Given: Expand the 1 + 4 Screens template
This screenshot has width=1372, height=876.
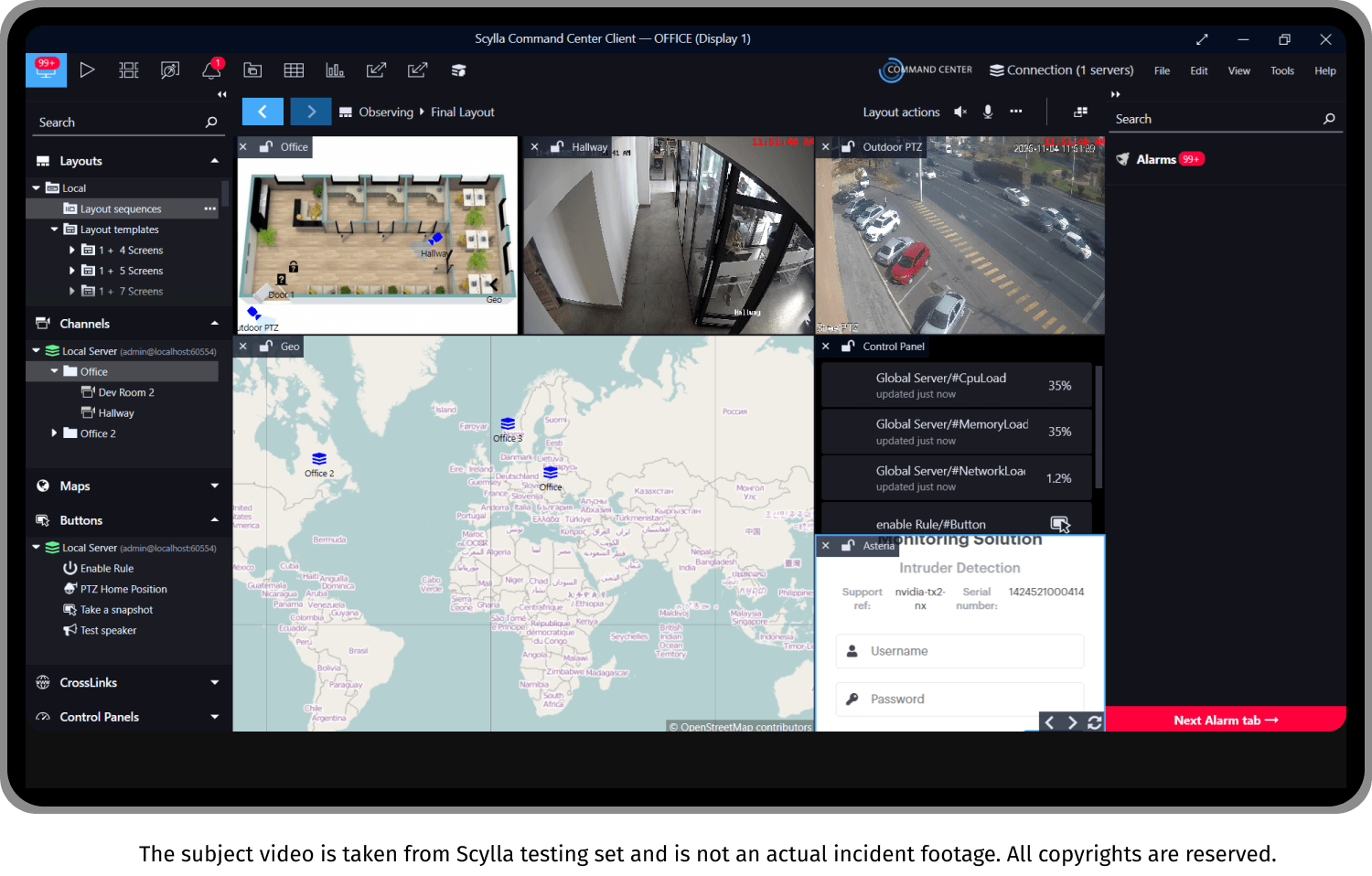Looking at the screenshot, I should click(x=72, y=250).
